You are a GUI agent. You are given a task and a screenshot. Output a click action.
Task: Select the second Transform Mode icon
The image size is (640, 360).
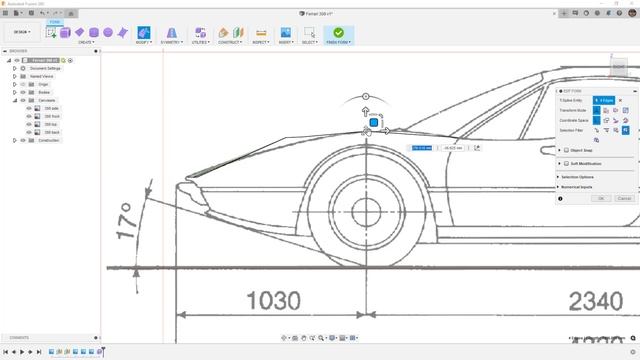coord(606,110)
